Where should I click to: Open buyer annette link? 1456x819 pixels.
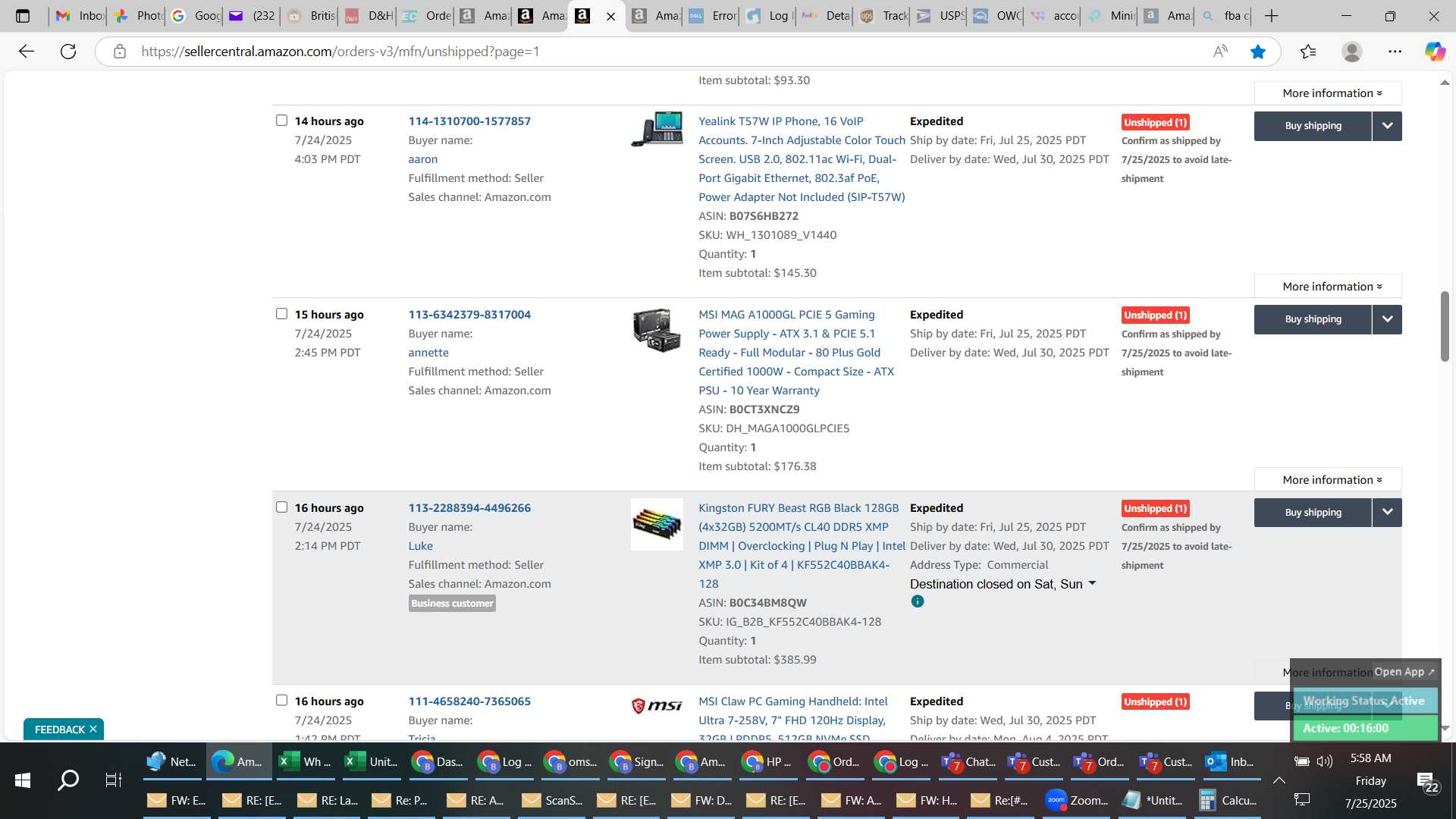click(428, 353)
